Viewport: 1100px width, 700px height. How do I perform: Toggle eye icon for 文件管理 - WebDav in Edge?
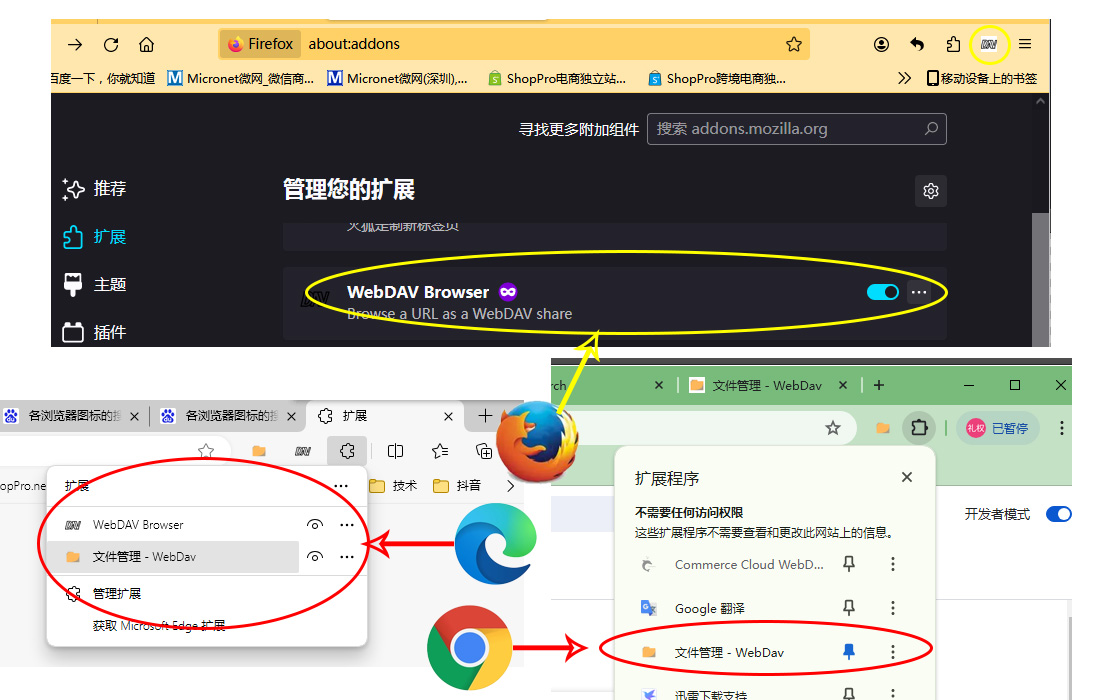tap(315, 557)
